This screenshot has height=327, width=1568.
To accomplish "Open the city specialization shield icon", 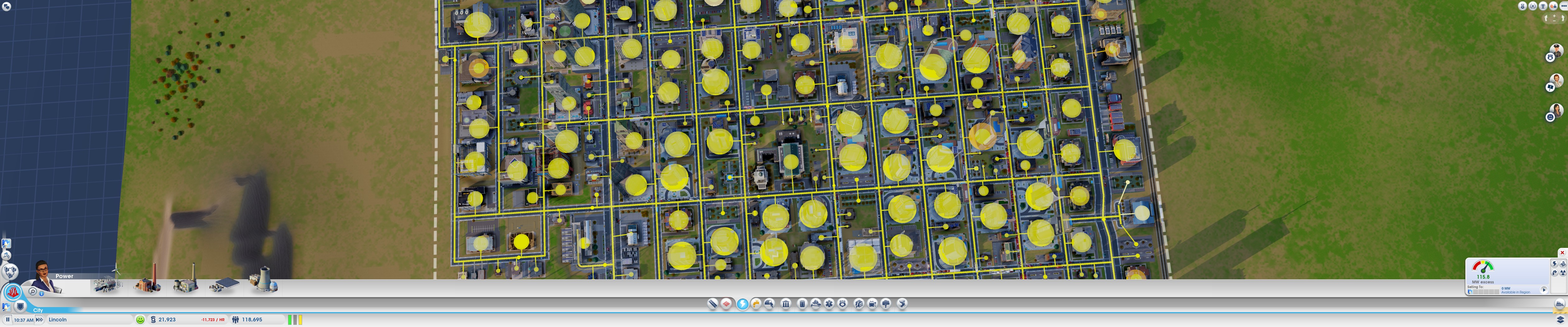I will point(20,306).
